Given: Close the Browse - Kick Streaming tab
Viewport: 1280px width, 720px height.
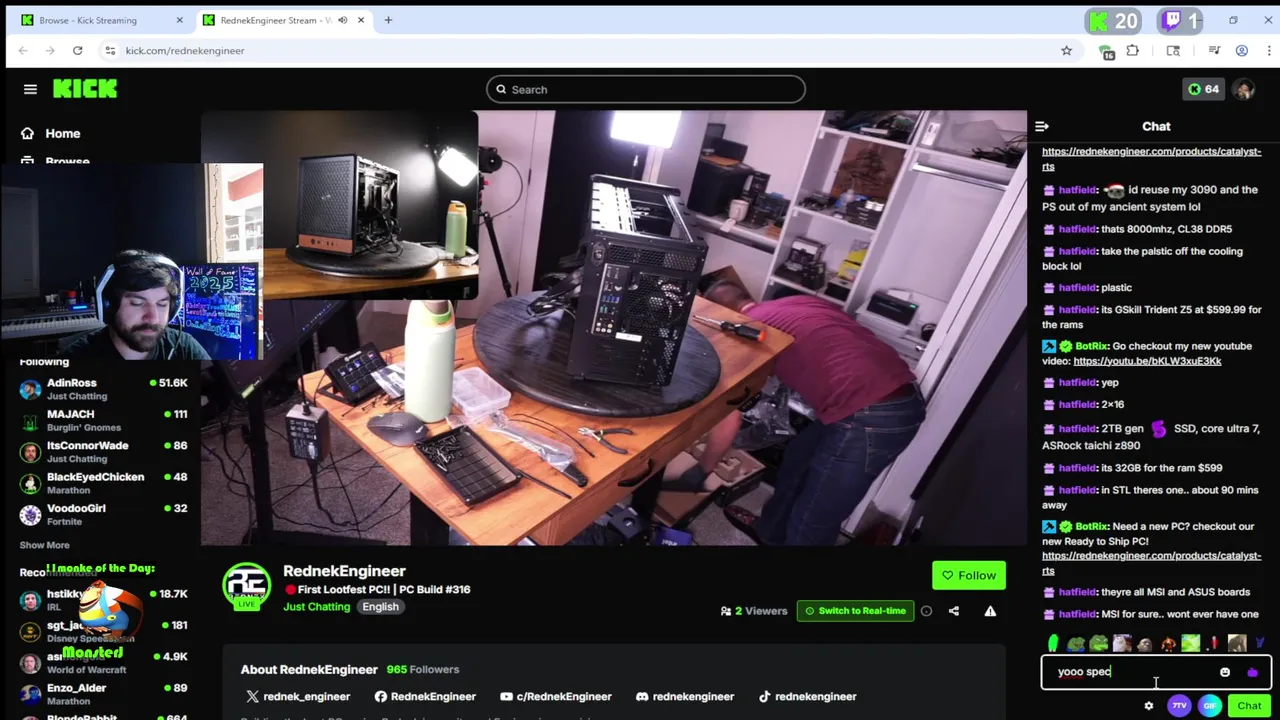Looking at the screenshot, I should click(x=179, y=20).
